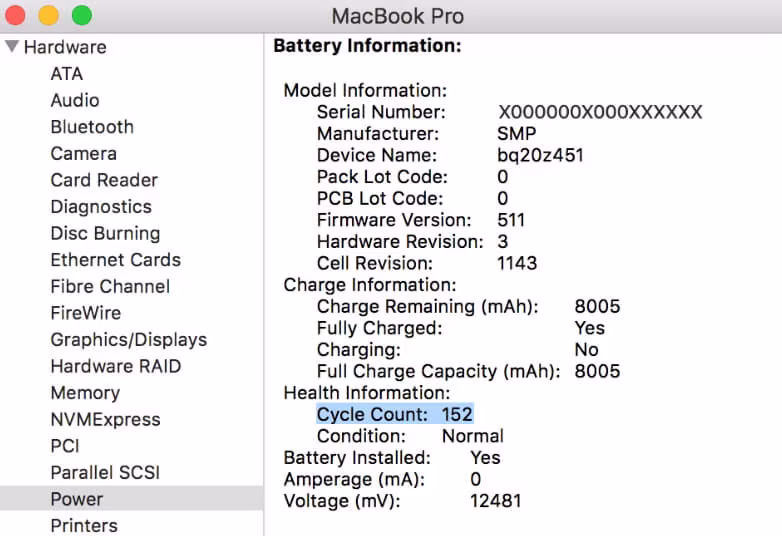Open the Audio hardware section
The width and height of the screenshot is (782, 536).
pyautogui.click(x=75, y=100)
